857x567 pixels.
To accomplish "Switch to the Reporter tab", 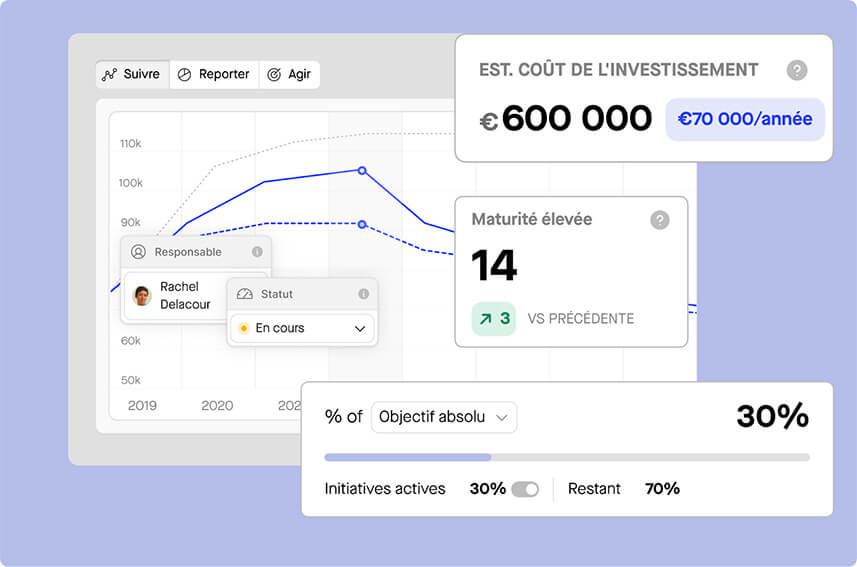I will coord(213,75).
